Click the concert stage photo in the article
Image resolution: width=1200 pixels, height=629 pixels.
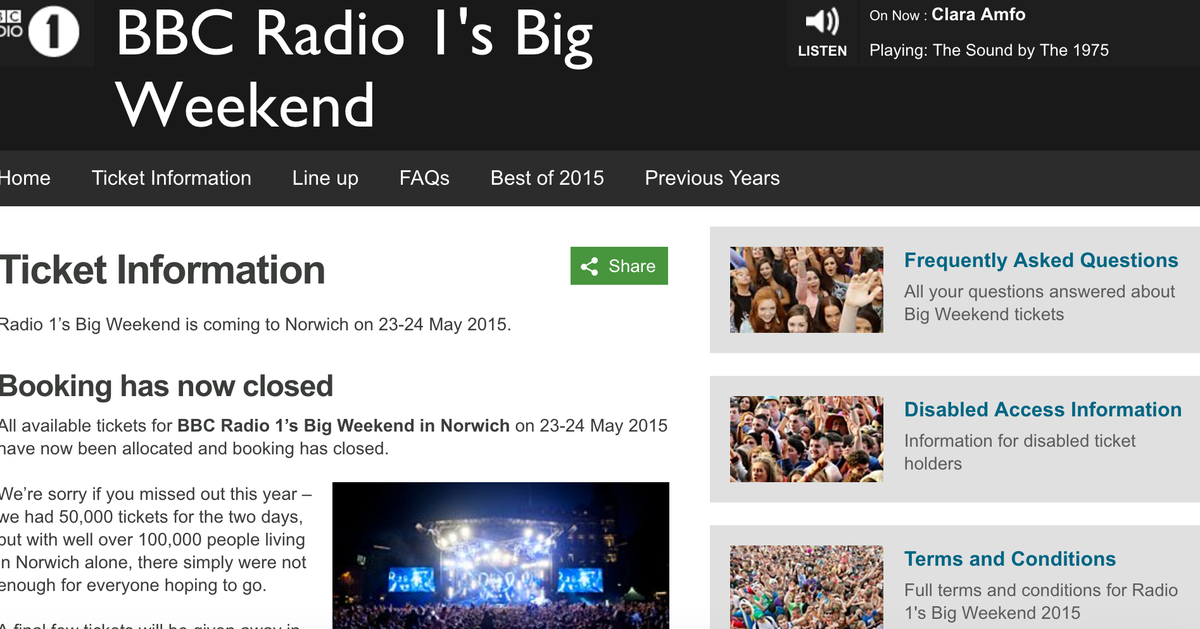tap(502, 556)
